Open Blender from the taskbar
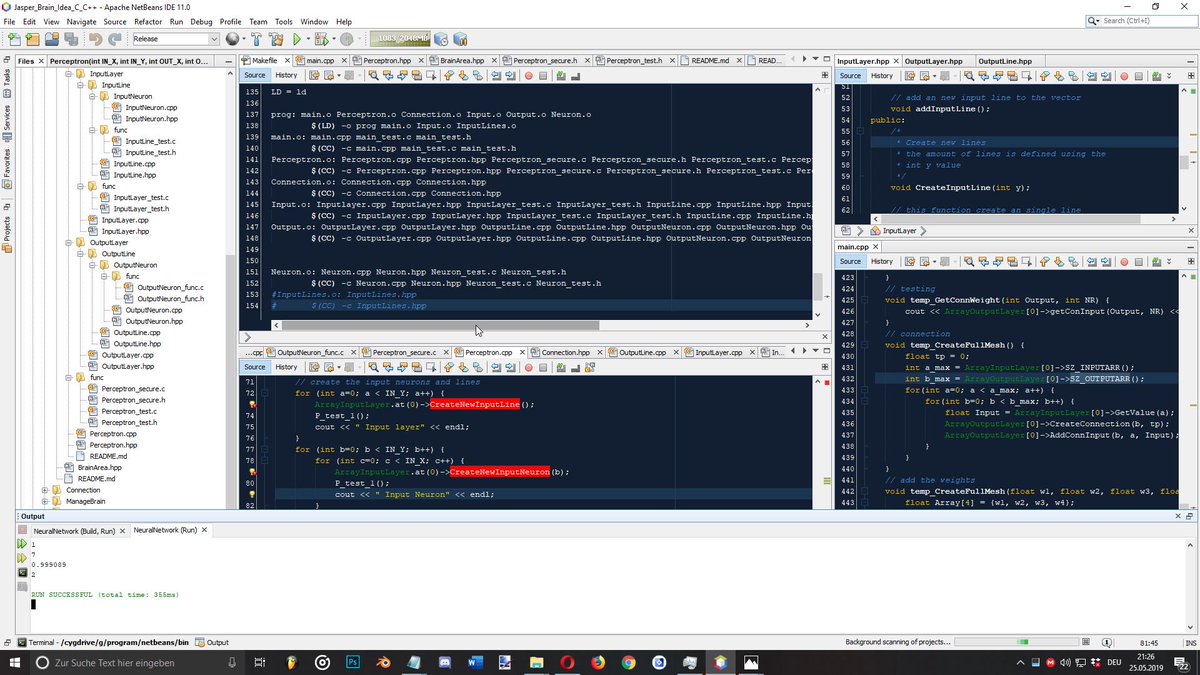This screenshot has height=675, width=1200. coord(385,662)
